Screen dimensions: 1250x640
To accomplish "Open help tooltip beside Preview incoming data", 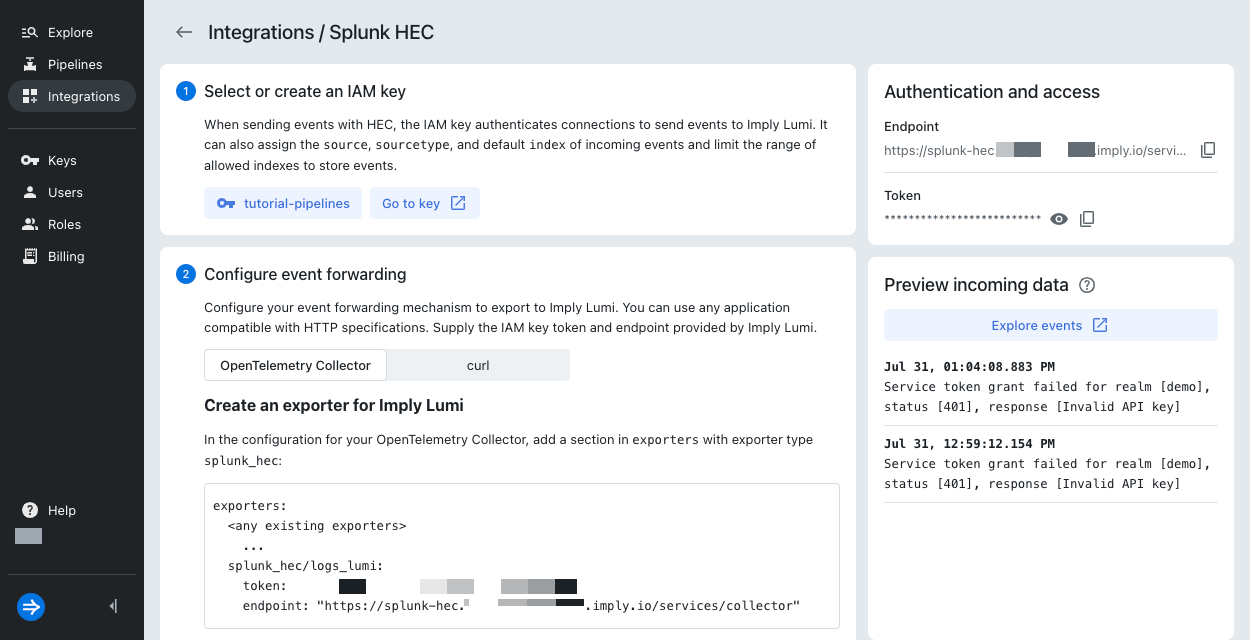I will [x=1088, y=285].
